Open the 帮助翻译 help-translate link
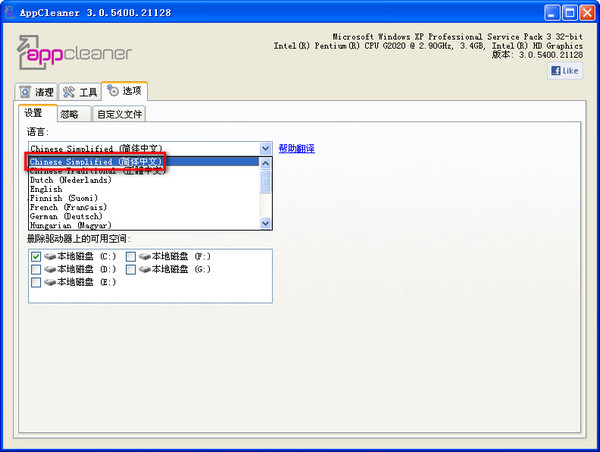Screen dimensions: 600x452 point(297,148)
